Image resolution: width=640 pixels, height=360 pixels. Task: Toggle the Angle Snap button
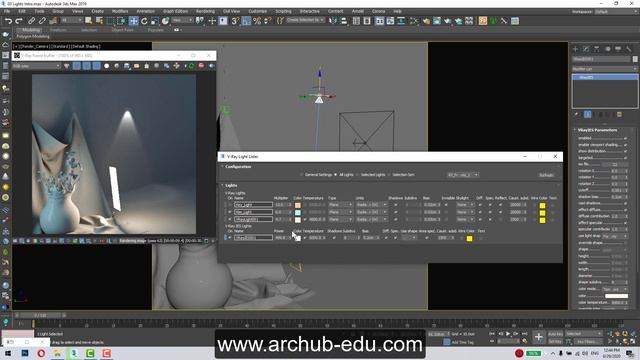(246, 21)
